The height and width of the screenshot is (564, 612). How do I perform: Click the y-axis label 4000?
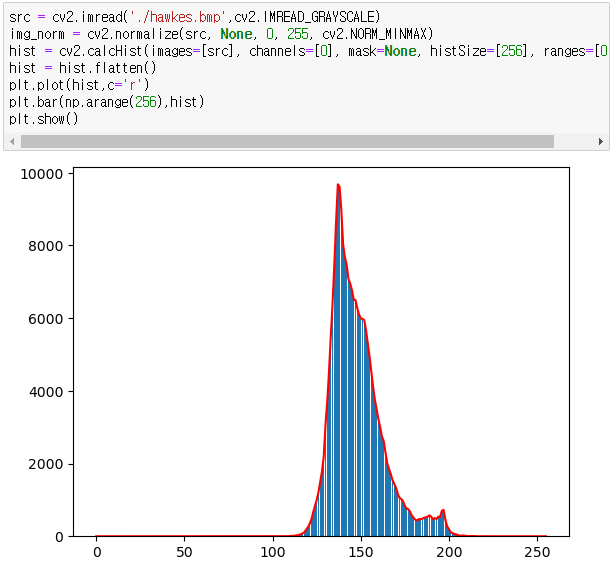coord(46,392)
